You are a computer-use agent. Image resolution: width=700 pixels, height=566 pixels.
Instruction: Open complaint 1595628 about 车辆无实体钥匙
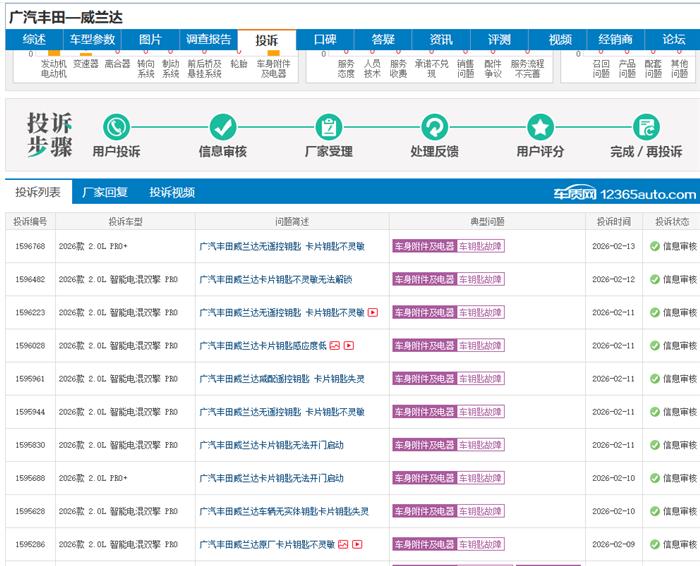pos(284,511)
